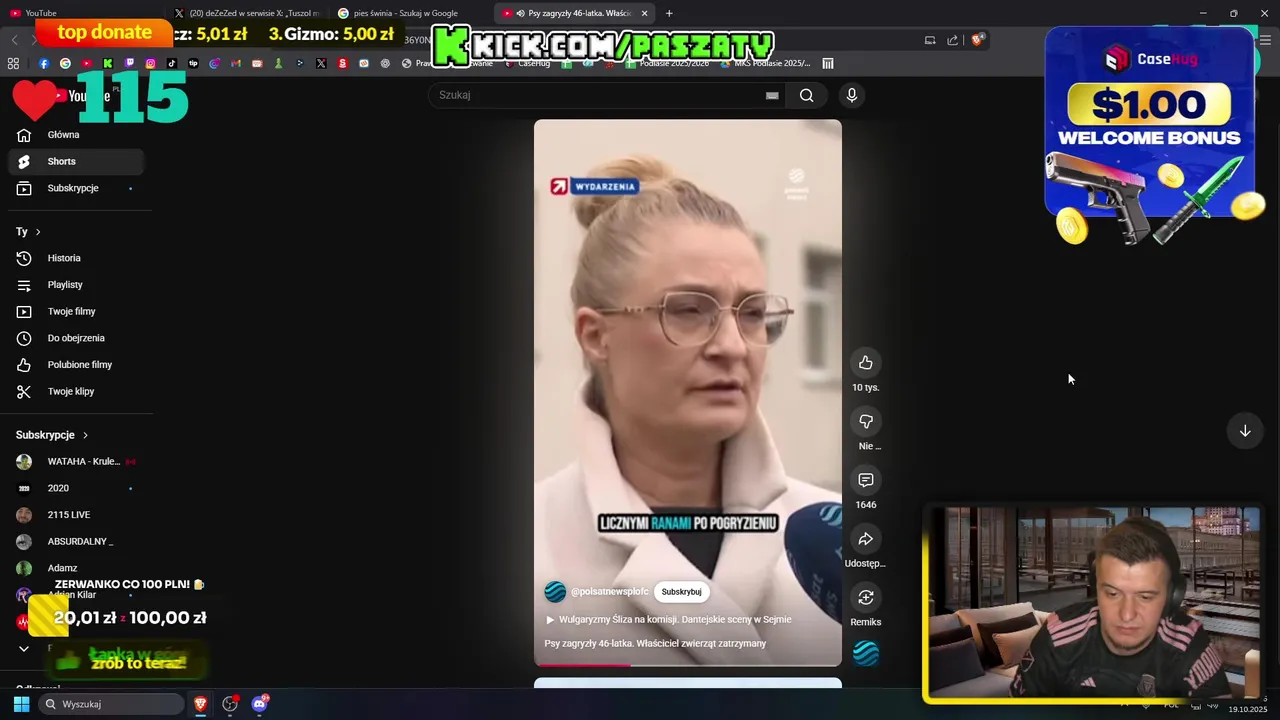Image resolution: width=1280 pixels, height=720 pixels.
Task: Open Podlasie 2025/2026 bookmark
Action: pyautogui.click(x=668, y=63)
